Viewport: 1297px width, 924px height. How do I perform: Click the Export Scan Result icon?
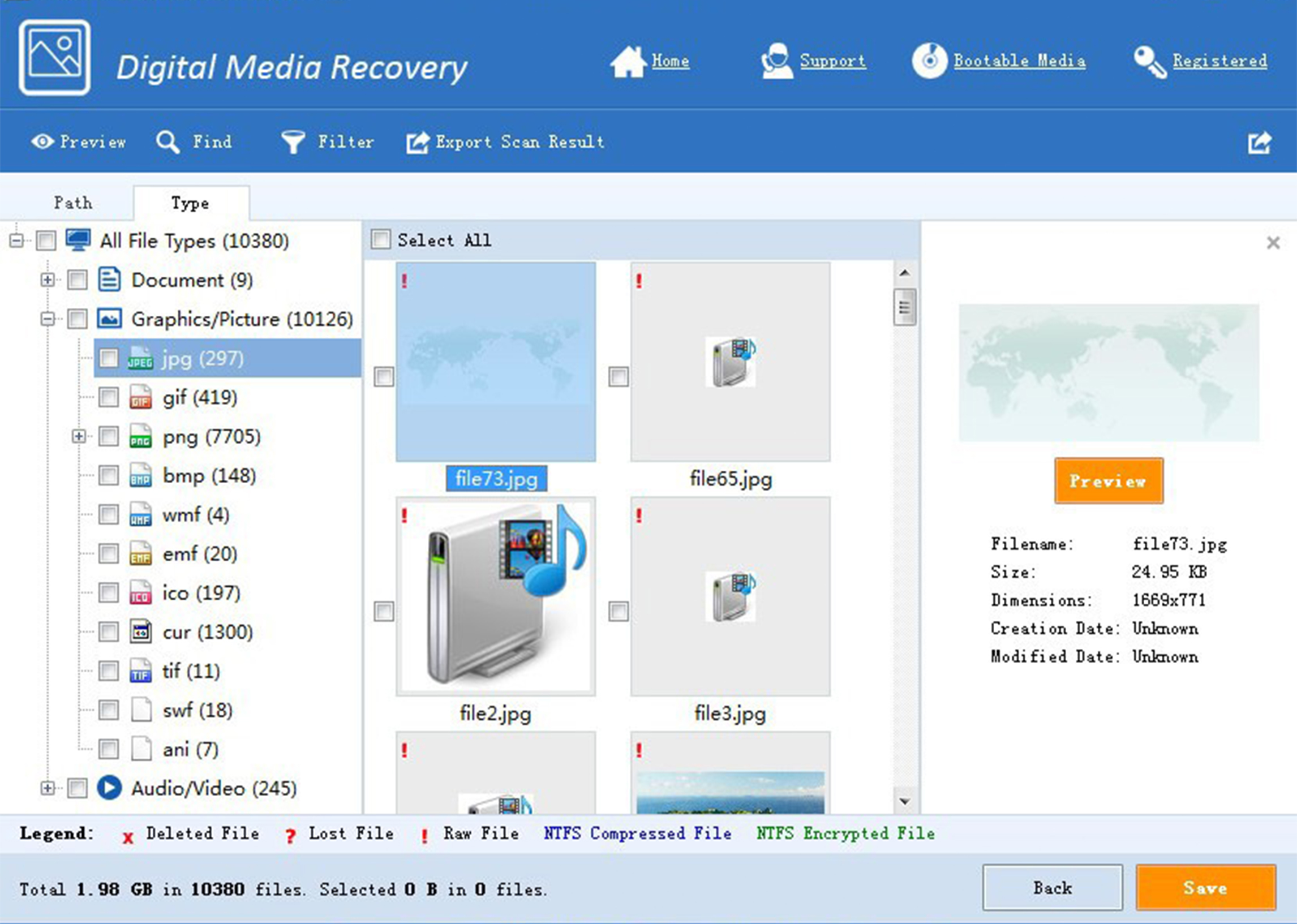(x=418, y=142)
